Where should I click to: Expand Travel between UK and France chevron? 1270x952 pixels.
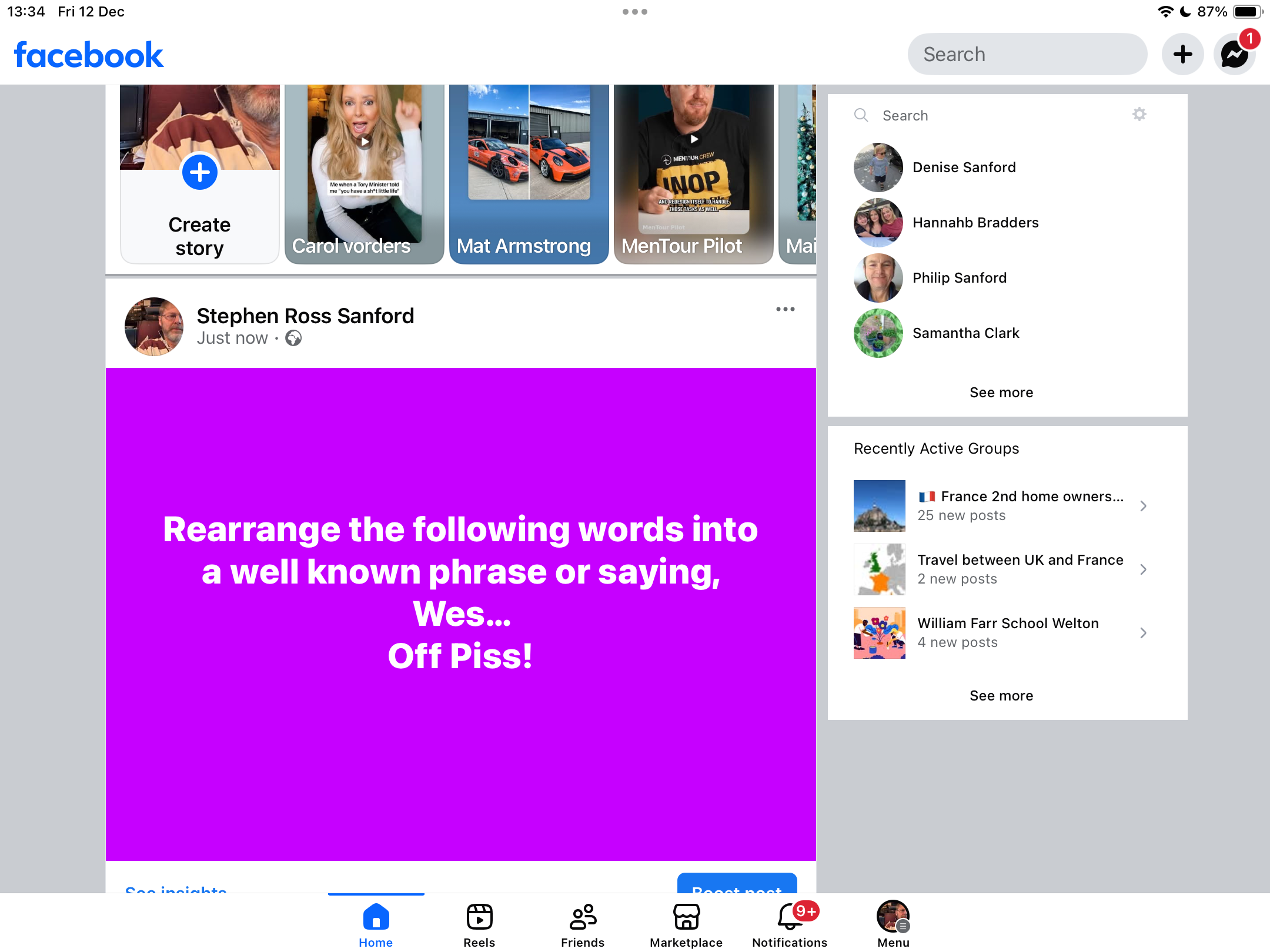click(x=1143, y=569)
